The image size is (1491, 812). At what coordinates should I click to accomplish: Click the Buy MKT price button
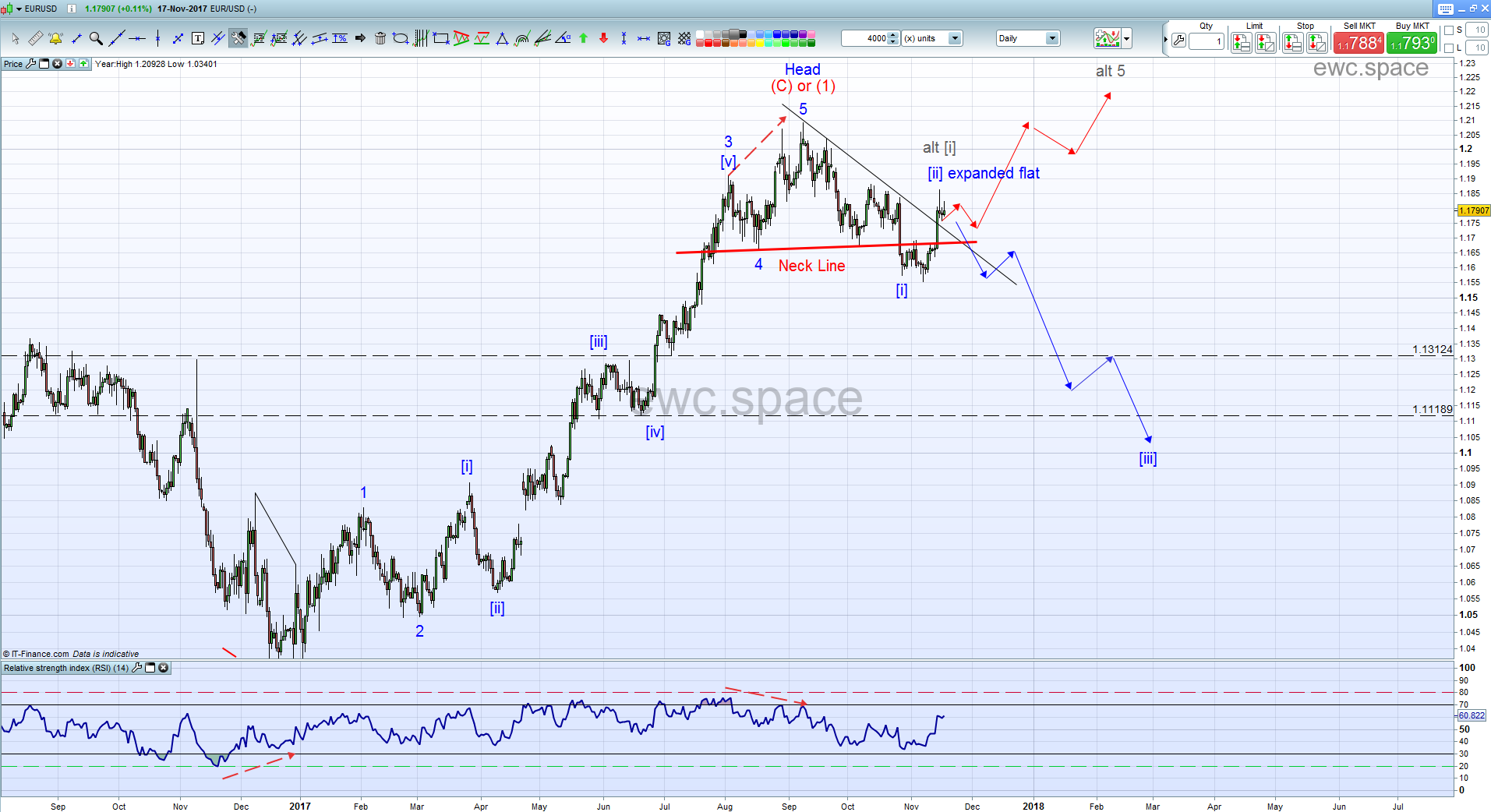(1412, 43)
